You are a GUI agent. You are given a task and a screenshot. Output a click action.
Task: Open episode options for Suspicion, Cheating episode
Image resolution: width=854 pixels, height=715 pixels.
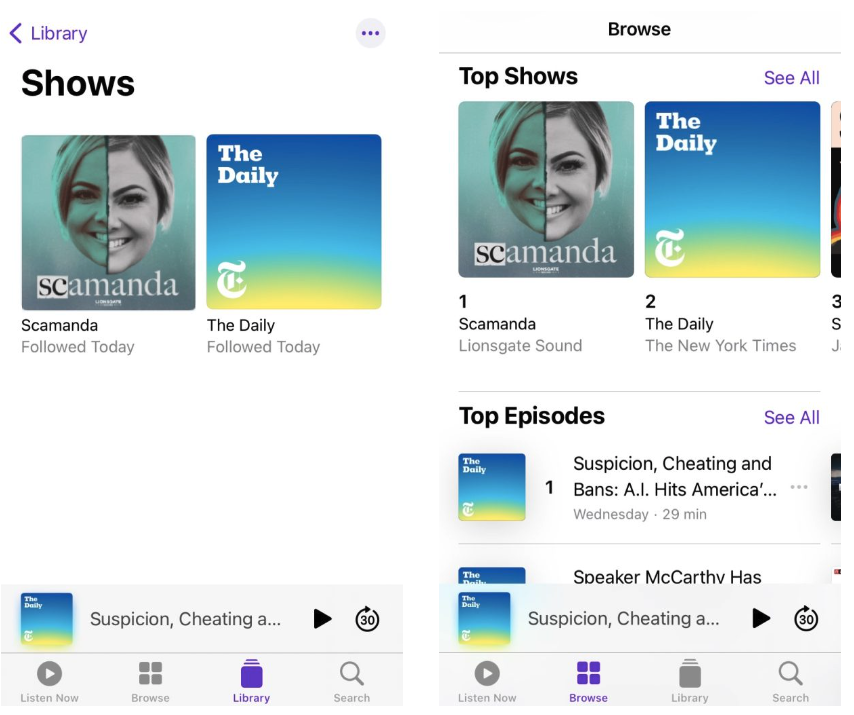tap(799, 487)
